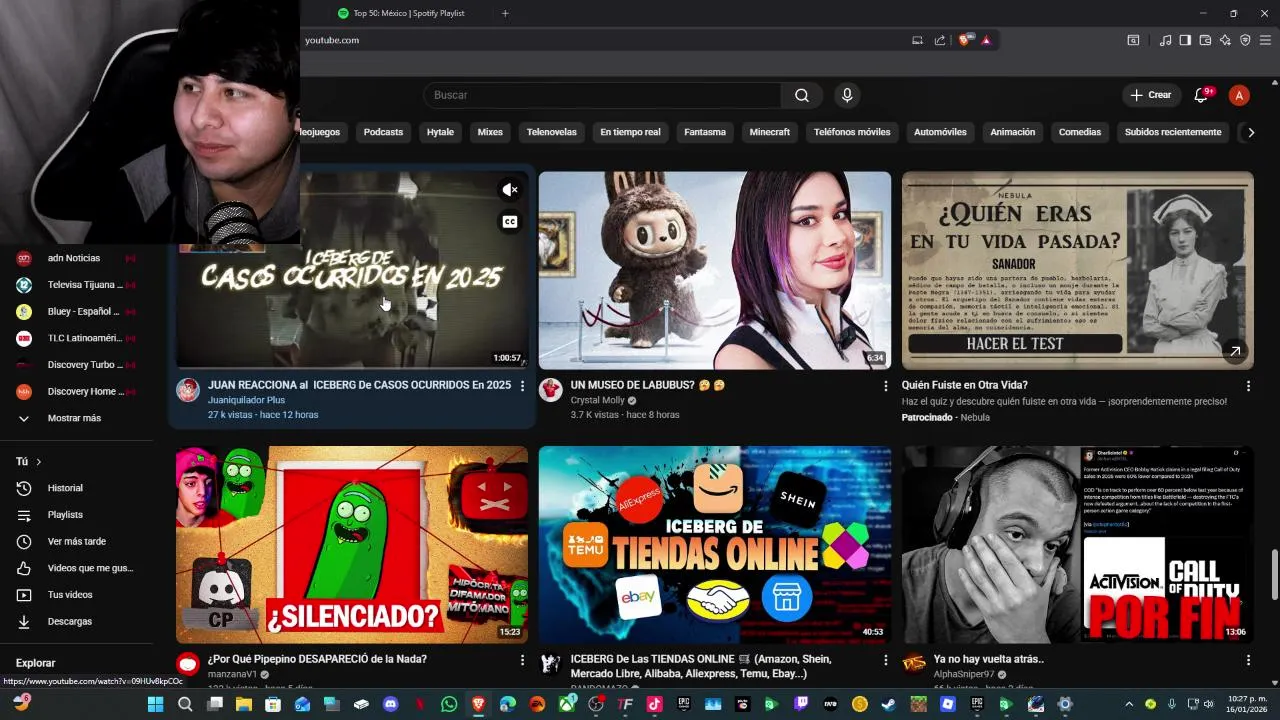The height and width of the screenshot is (720, 1280).
Task: Open options for Ya no hay vuelta atrás video
Action: click(1248, 660)
